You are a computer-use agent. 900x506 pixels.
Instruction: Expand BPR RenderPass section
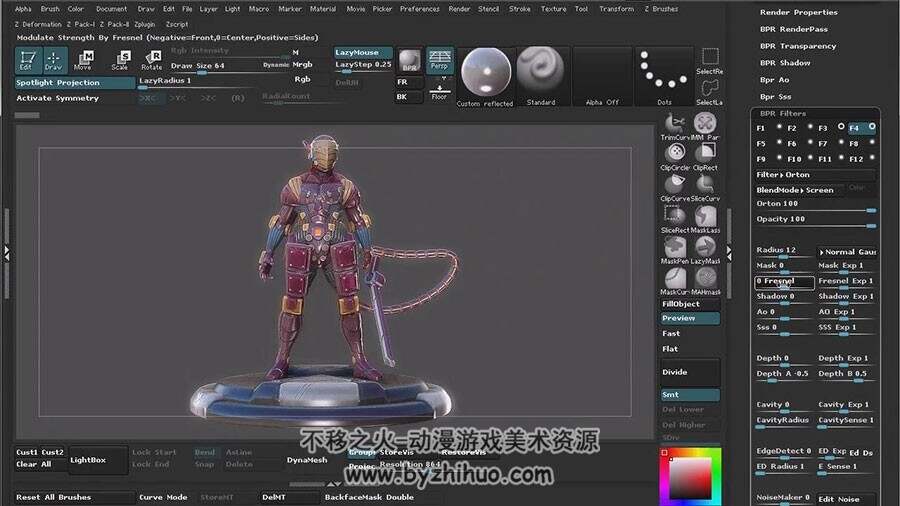(794, 29)
